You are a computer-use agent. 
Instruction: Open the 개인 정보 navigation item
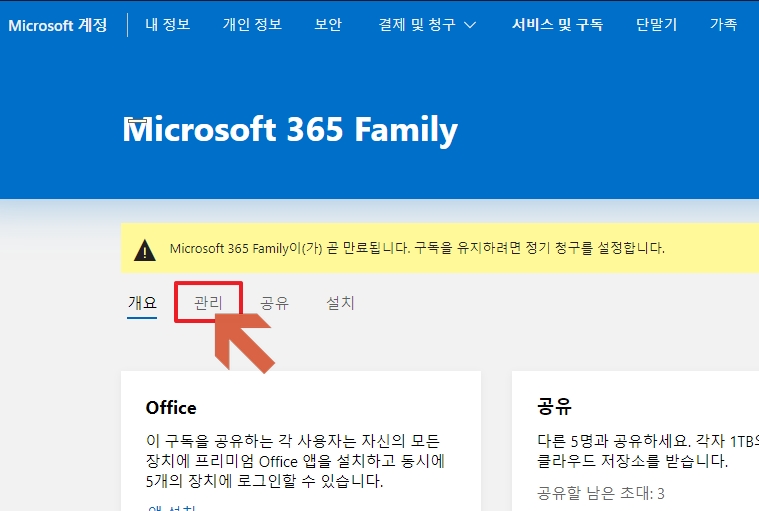click(x=252, y=24)
